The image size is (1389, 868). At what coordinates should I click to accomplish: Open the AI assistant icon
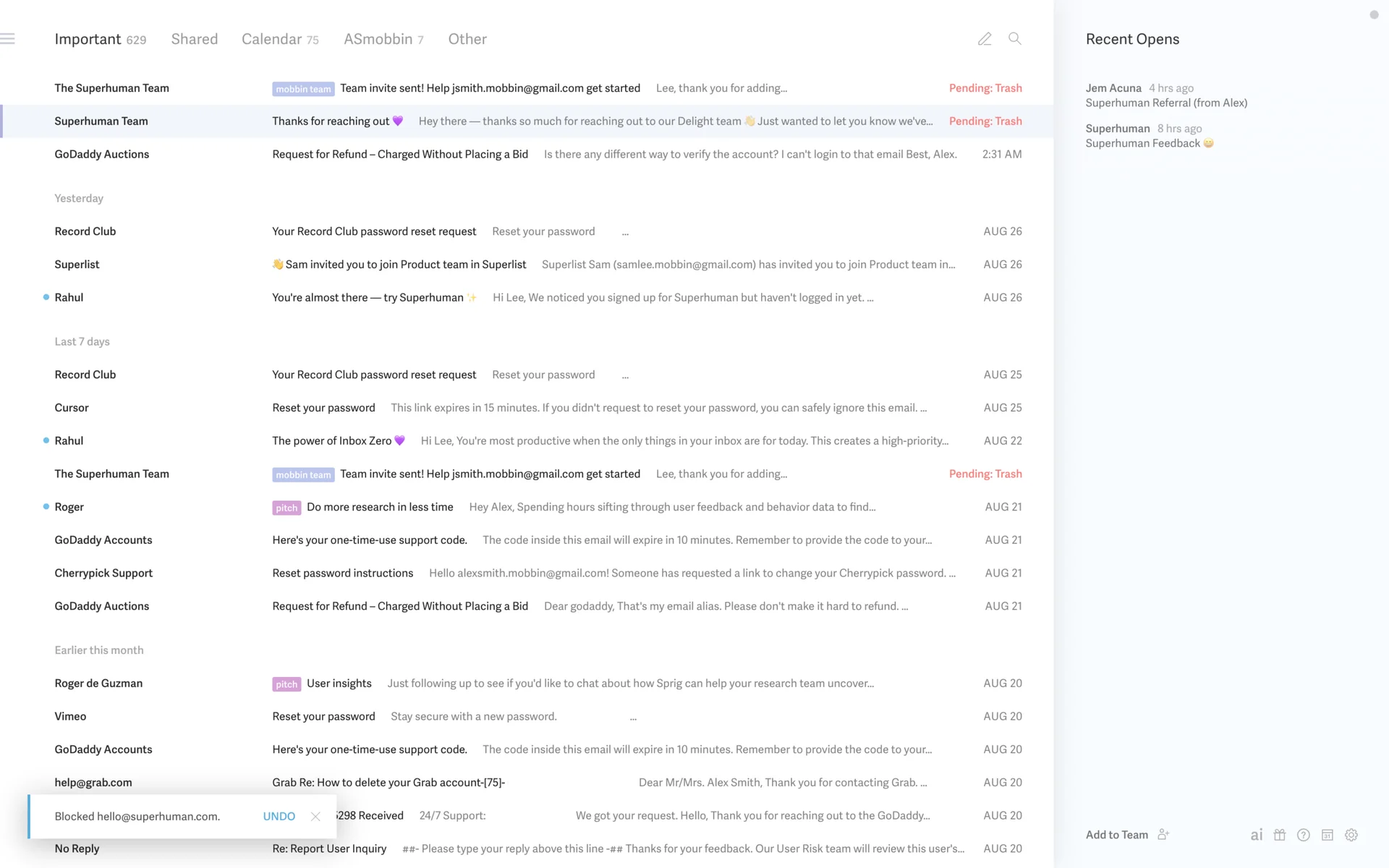tap(1257, 835)
